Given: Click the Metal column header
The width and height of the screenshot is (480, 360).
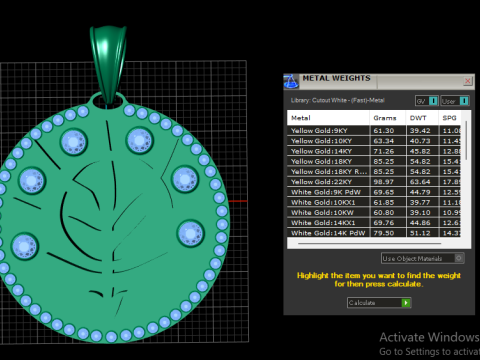Looking at the screenshot, I should (328, 118).
